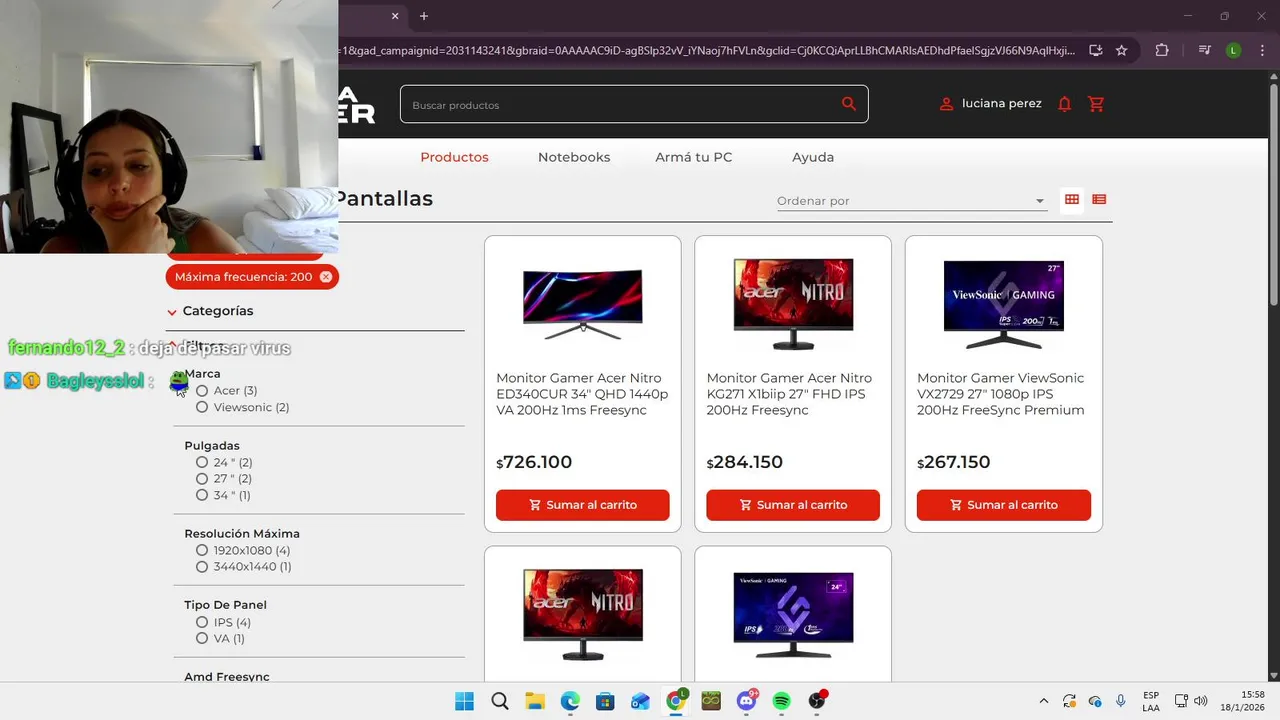Open the Notebooks menu item
The height and width of the screenshot is (720, 1280).
pos(574,157)
